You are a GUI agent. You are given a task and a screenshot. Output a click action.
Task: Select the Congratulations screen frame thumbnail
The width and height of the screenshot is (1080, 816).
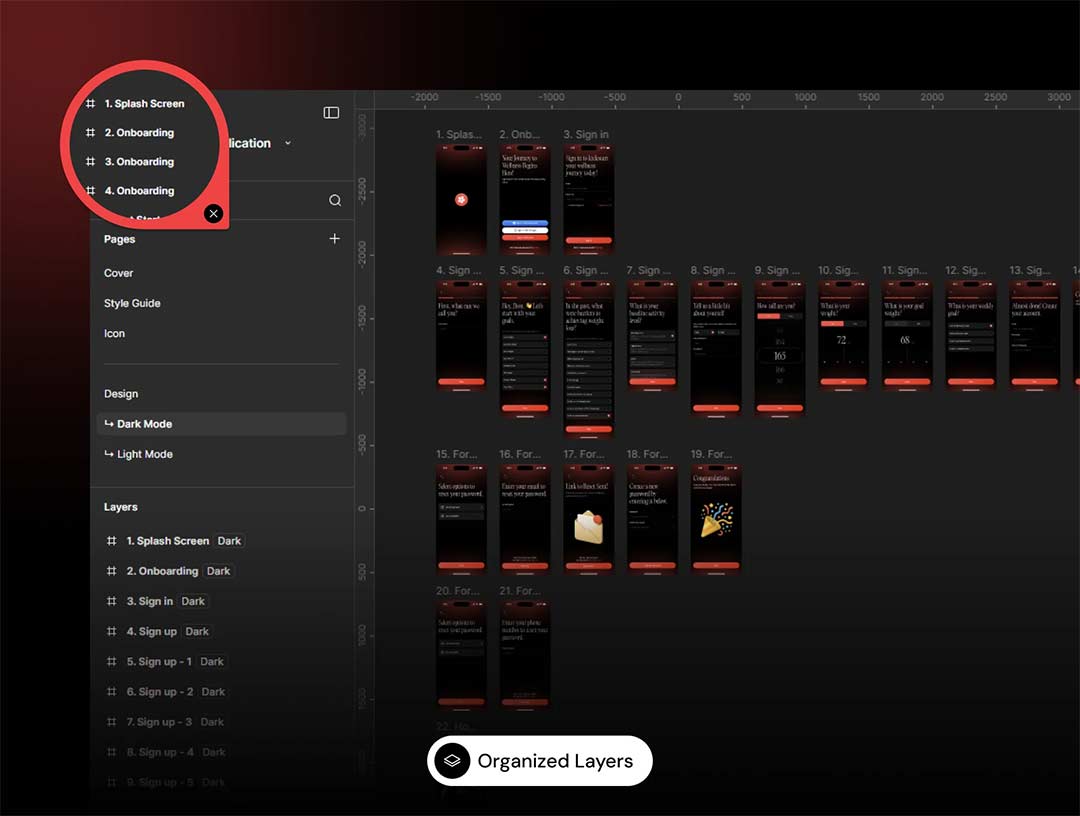716,518
